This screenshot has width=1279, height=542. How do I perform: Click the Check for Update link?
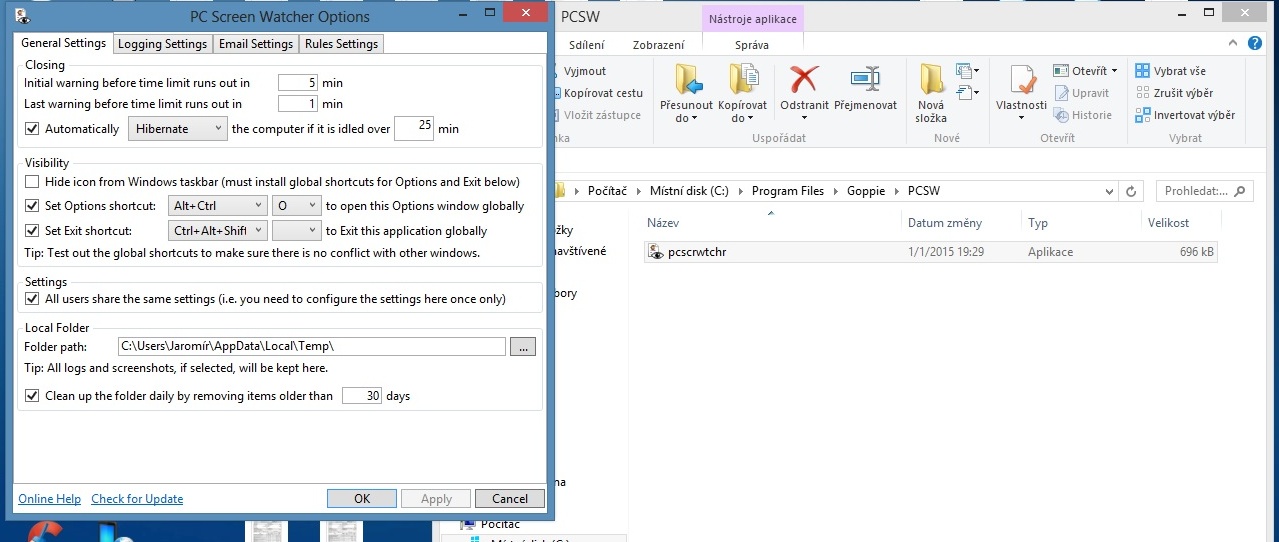pos(137,499)
